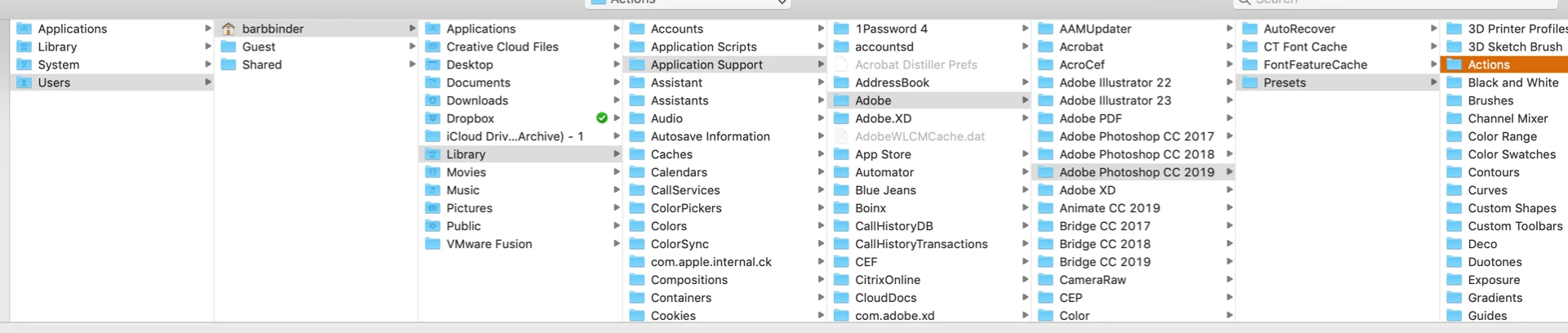Select iCloud Drive Archive folder
The width and height of the screenshot is (1568, 333).
click(x=520, y=136)
